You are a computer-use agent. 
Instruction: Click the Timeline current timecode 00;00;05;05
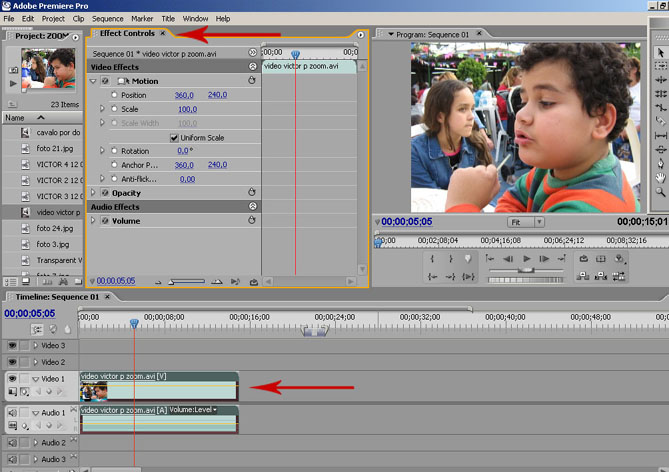tap(29, 313)
